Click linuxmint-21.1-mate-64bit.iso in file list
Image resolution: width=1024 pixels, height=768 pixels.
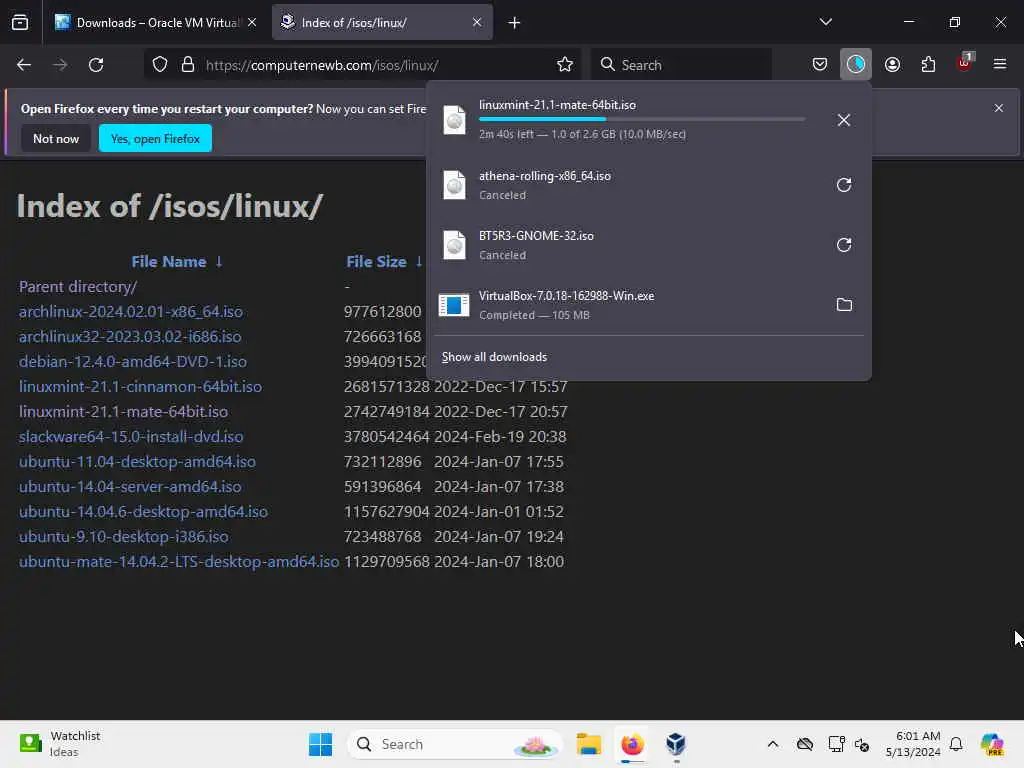123,411
